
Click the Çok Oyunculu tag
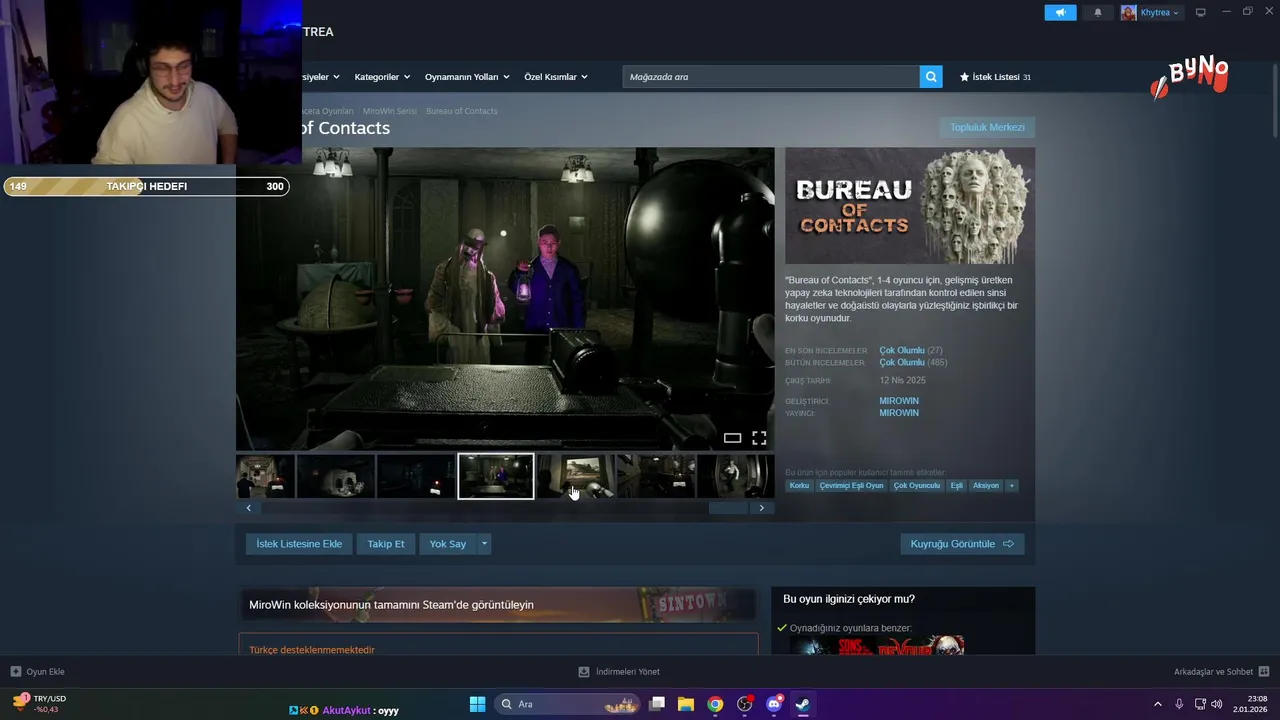pyautogui.click(x=917, y=486)
